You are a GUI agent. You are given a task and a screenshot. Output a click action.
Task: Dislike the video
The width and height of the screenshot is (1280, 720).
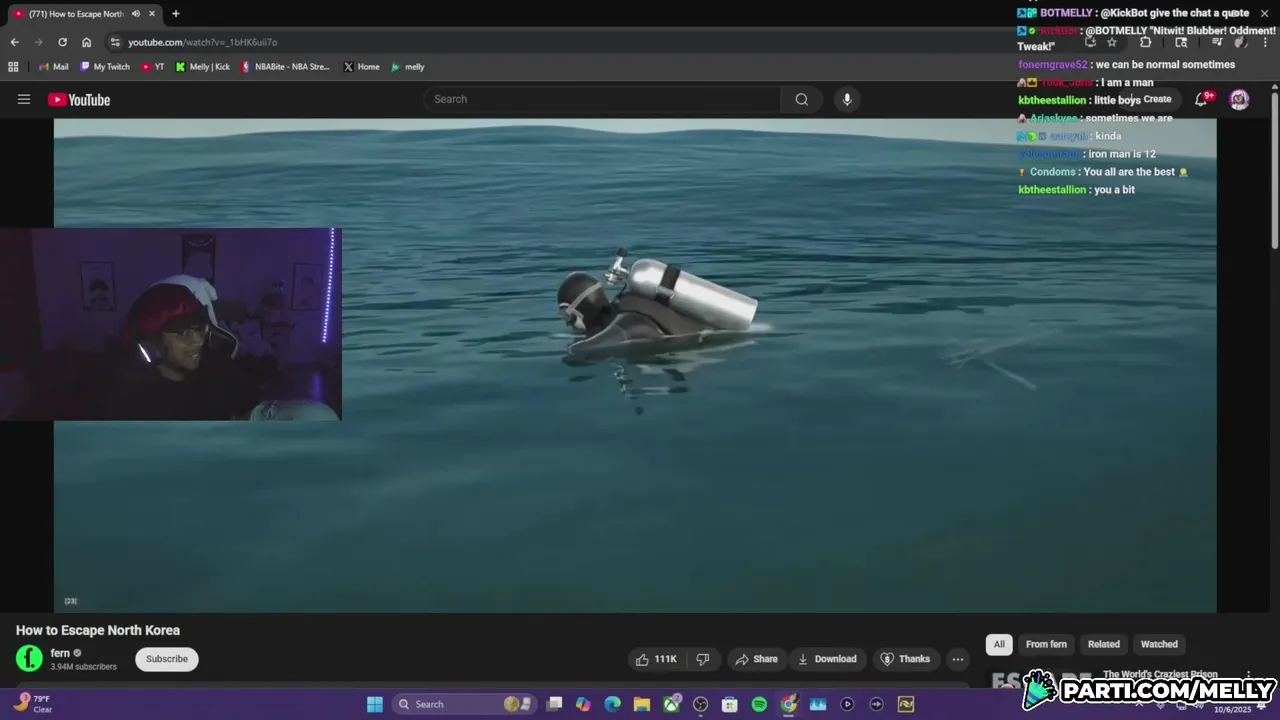pyautogui.click(x=703, y=659)
